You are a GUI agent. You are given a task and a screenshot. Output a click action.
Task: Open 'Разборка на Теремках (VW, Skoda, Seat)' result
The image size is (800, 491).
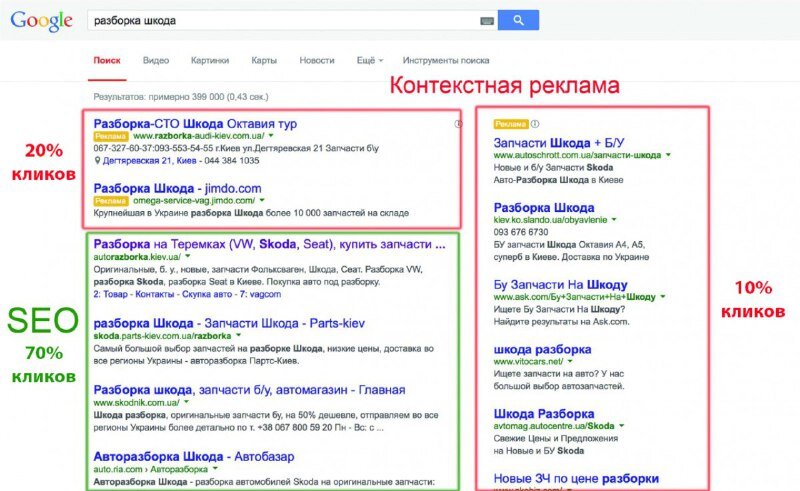coord(269,244)
